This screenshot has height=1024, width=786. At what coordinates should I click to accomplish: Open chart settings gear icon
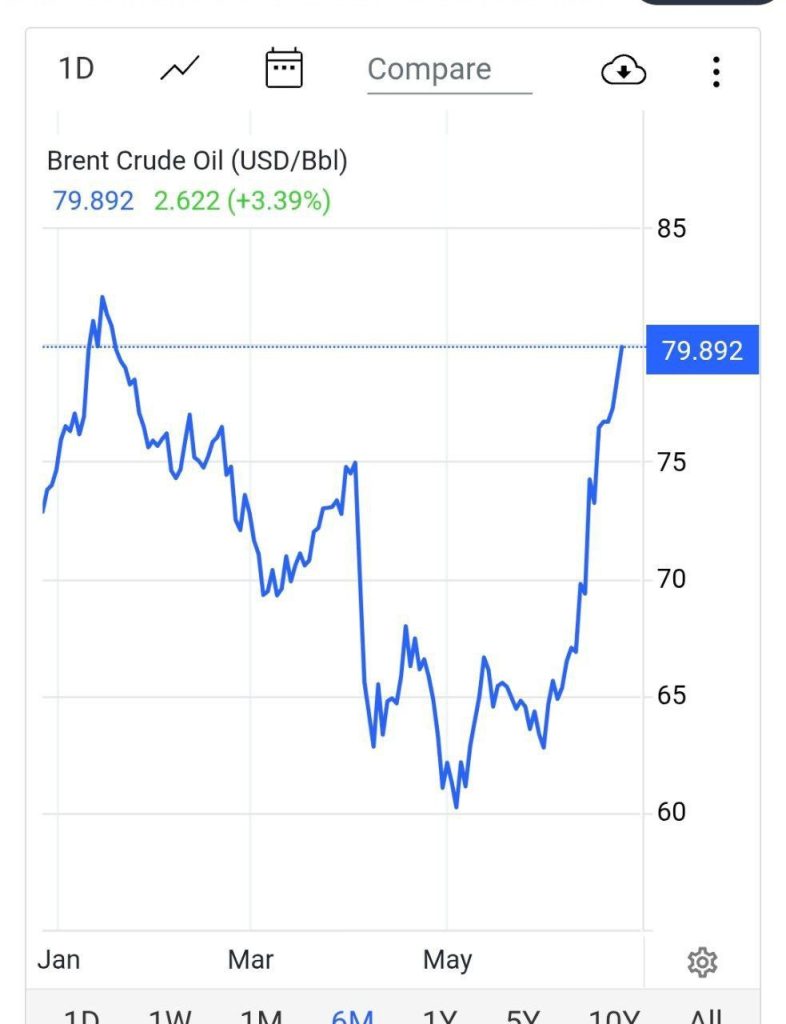pos(702,962)
